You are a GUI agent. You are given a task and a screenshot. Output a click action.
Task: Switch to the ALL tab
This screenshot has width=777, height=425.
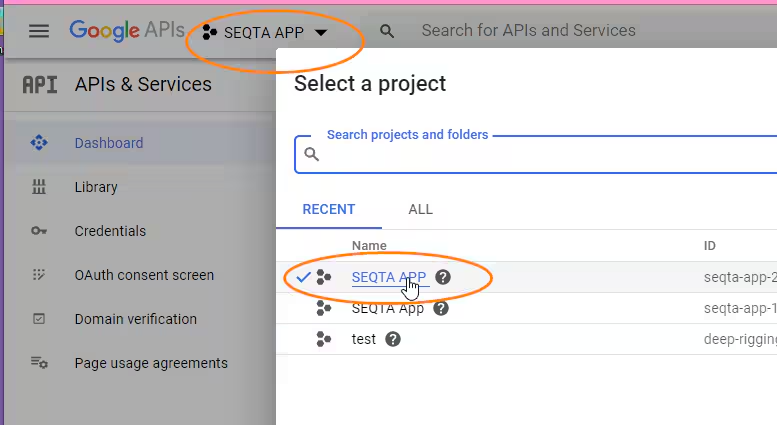pos(420,210)
